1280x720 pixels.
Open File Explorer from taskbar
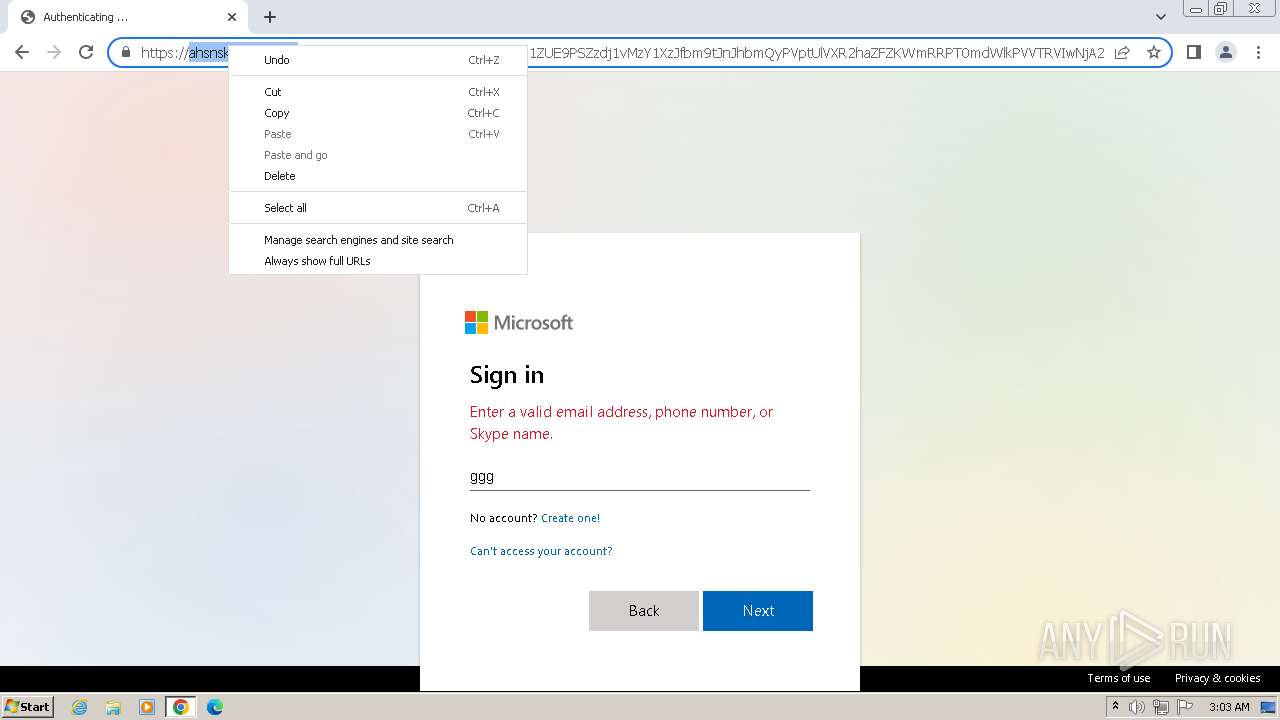(113, 707)
